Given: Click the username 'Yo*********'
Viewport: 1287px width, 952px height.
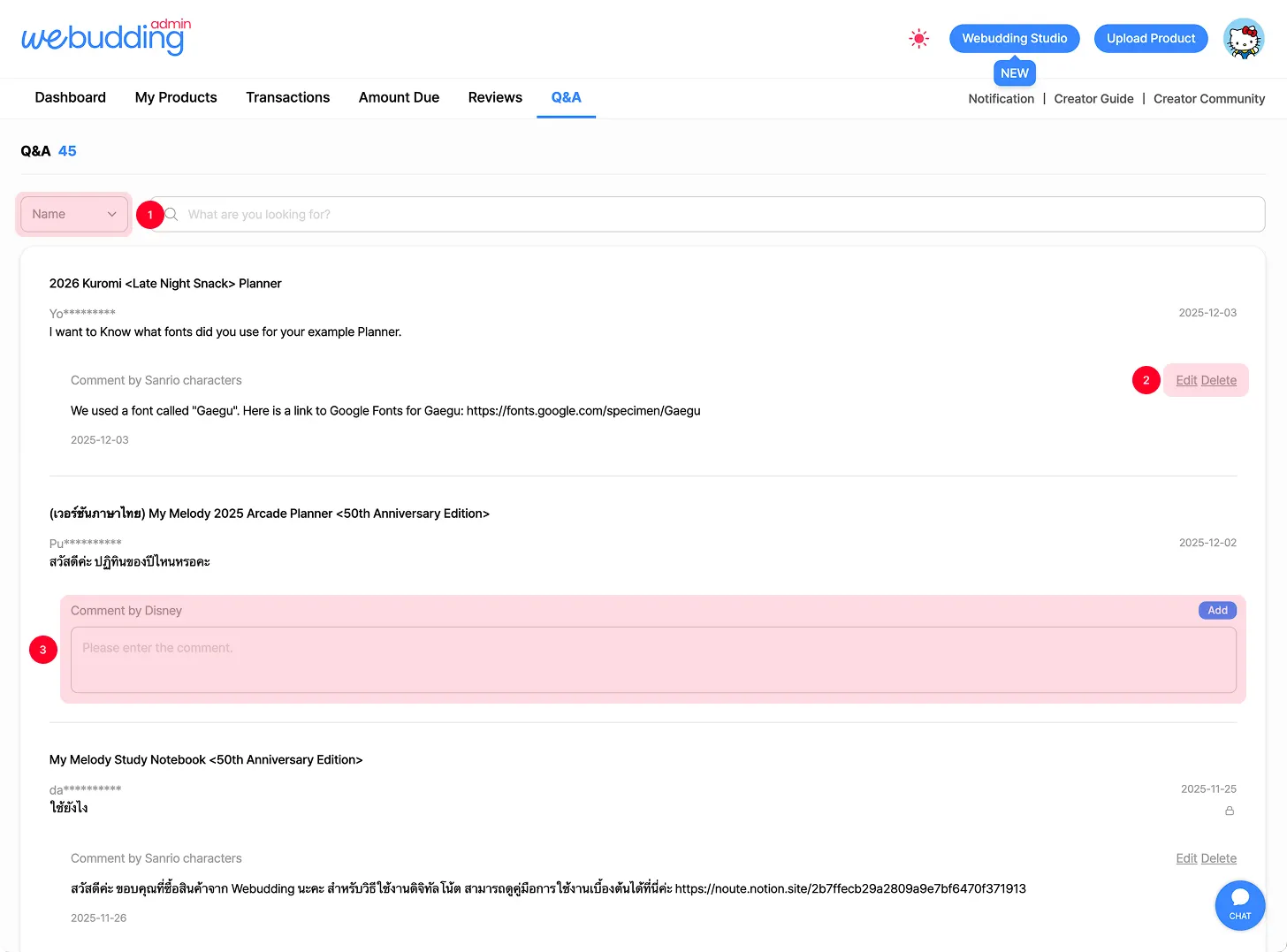Looking at the screenshot, I should tap(82, 313).
